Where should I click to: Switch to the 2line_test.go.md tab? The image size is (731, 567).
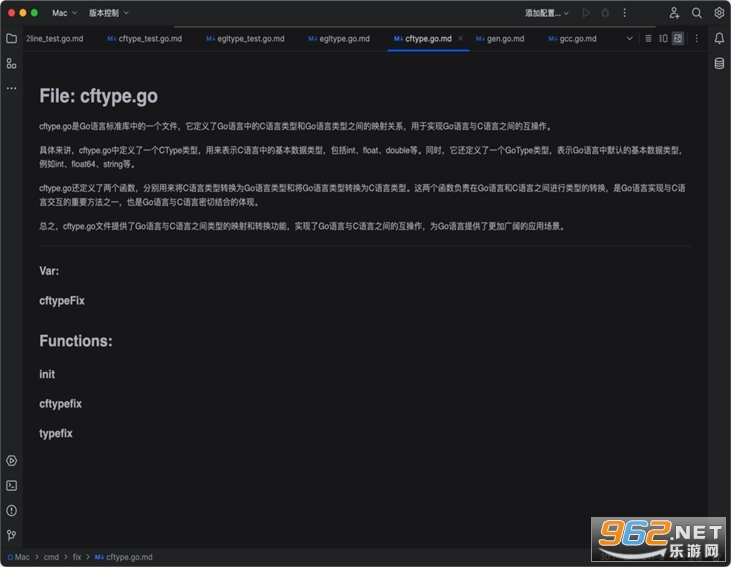click(x=54, y=39)
